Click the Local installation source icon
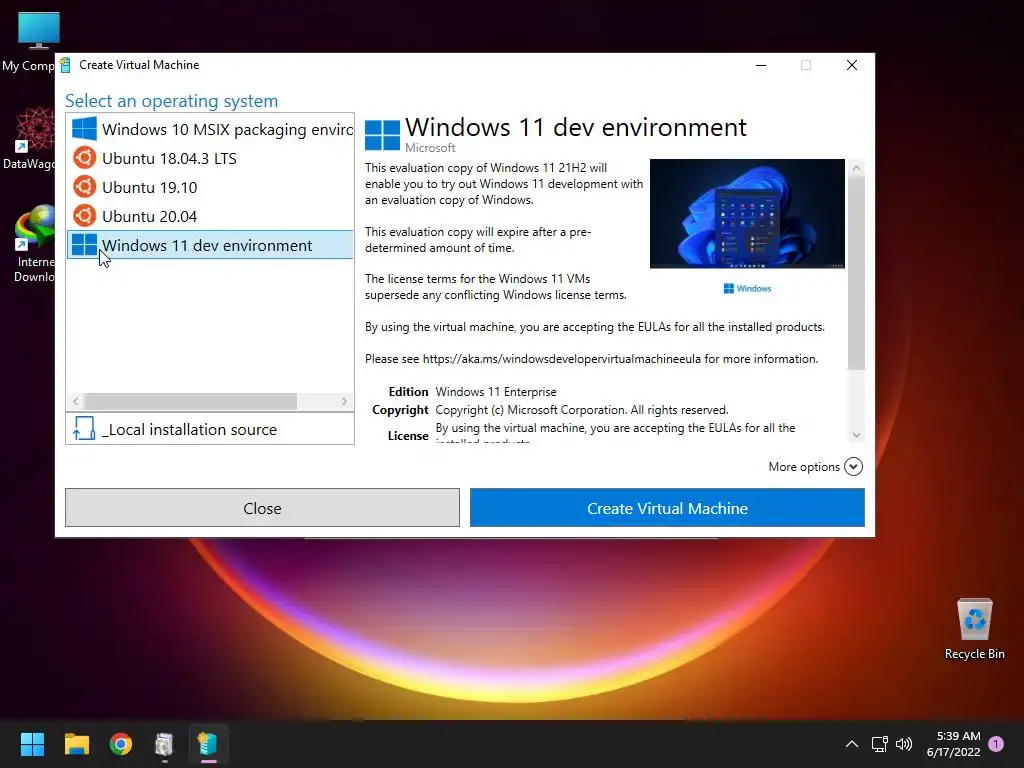This screenshot has width=1024, height=768. click(84, 428)
